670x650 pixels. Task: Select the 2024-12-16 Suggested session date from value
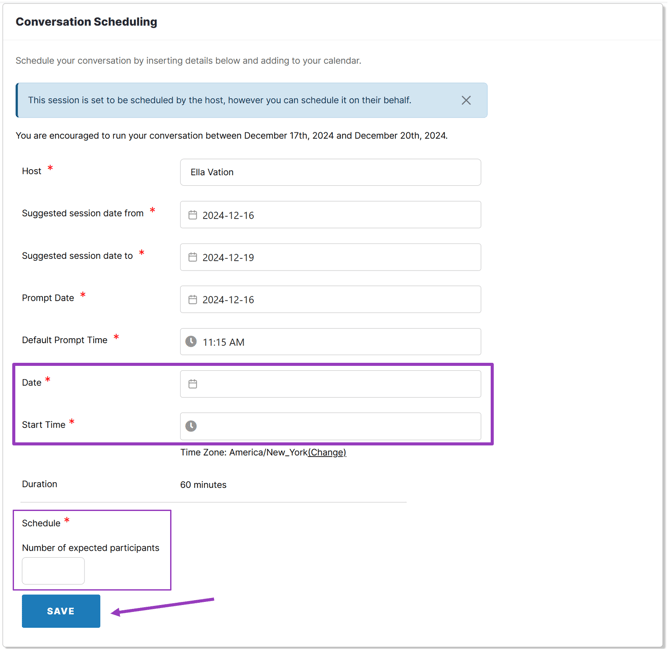[x=228, y=215]
